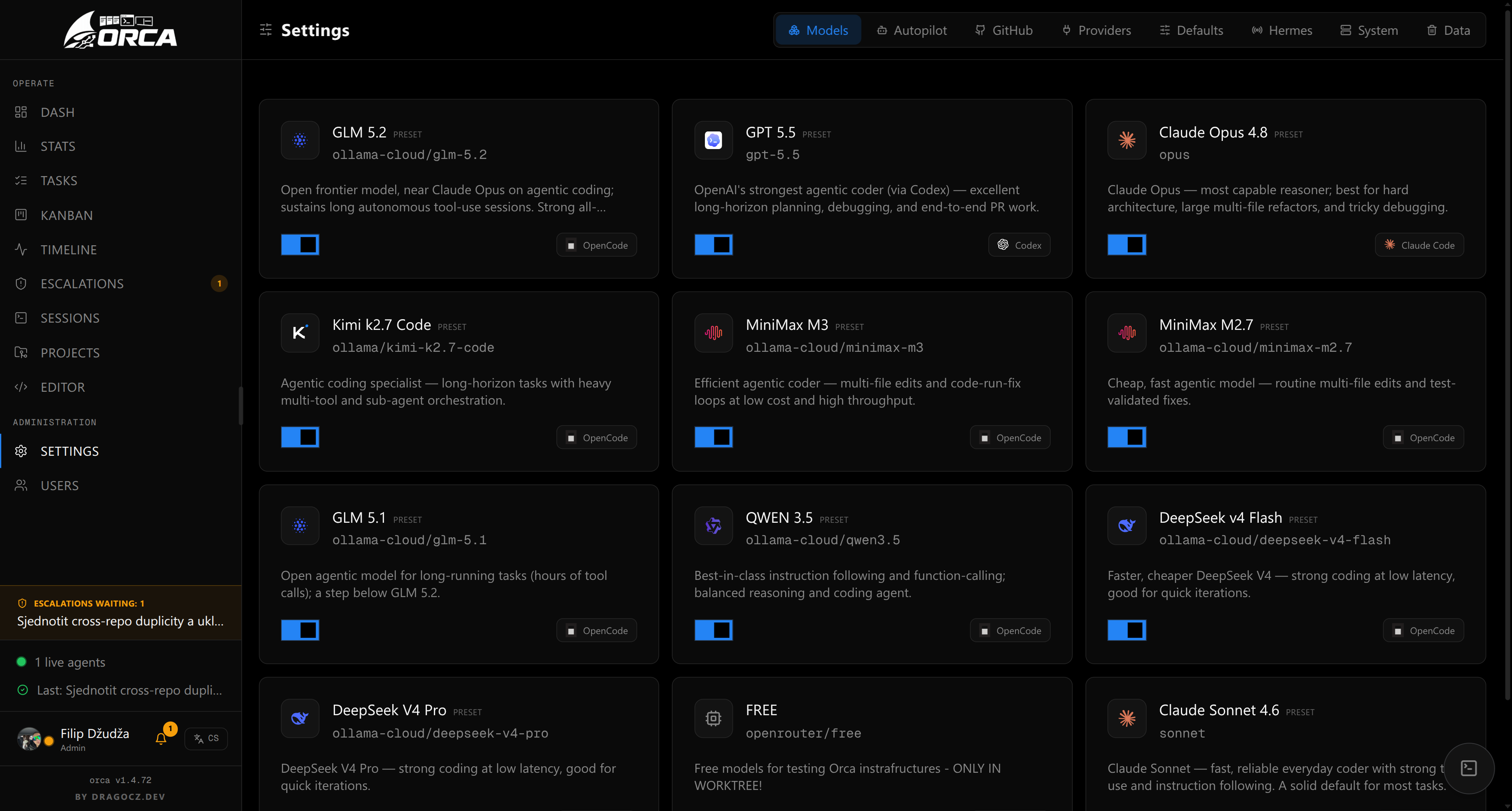Image resolution: width=1512 pixels, height=811 pixels.
Task: Switch off the MiniMax M2.7 toggle
Action: pos(1126,437)
